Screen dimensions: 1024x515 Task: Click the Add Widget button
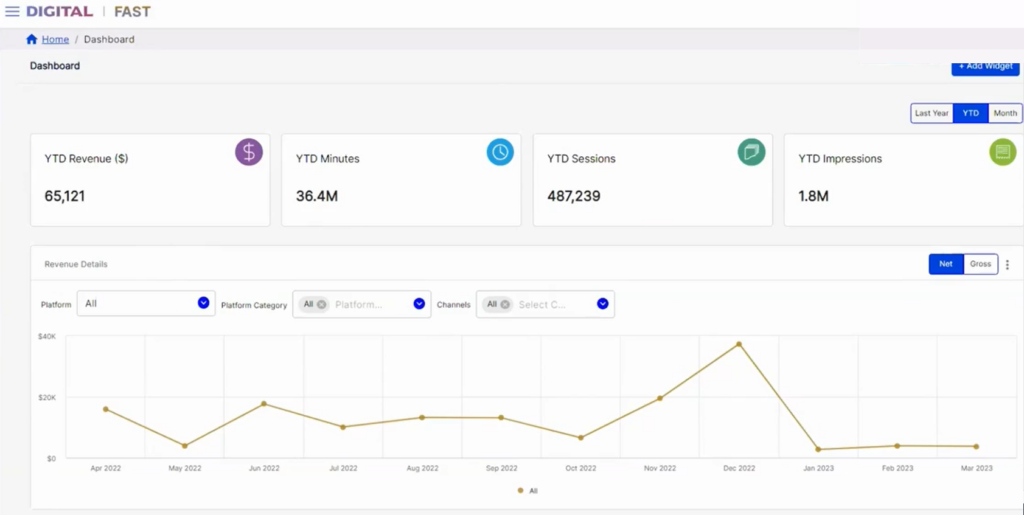[985, 67]
